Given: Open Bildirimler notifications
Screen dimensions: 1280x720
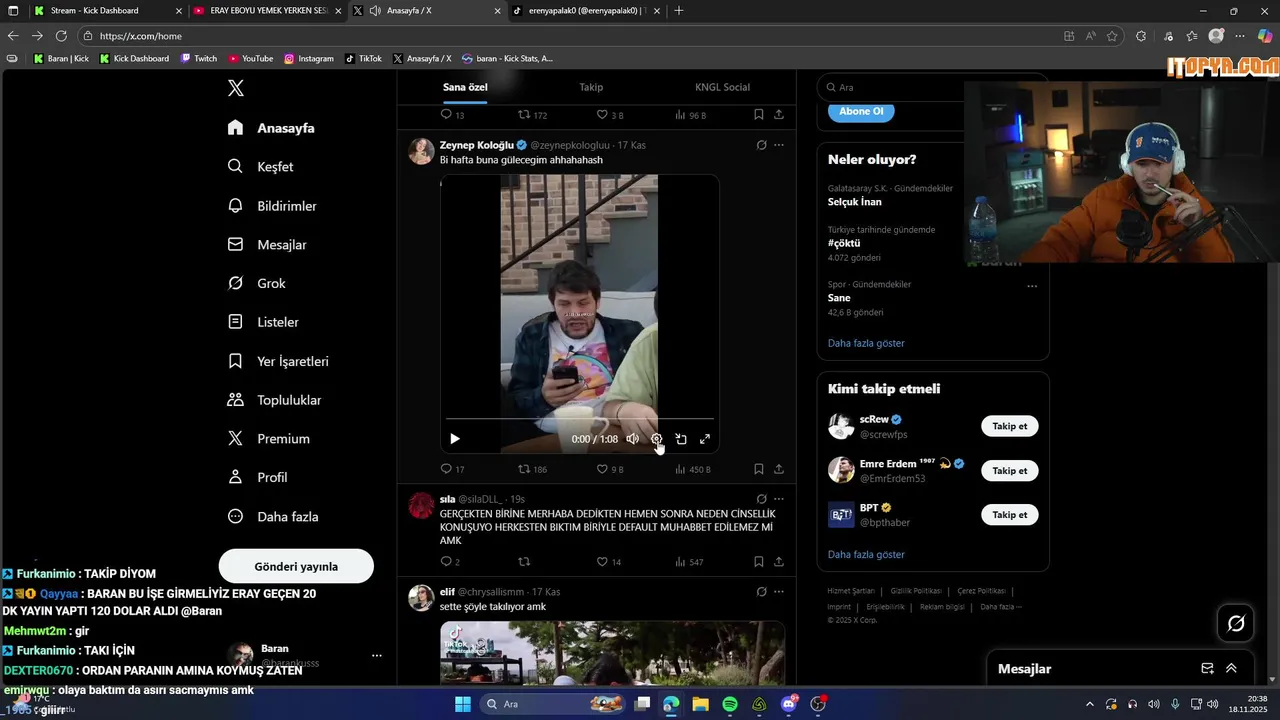Looking at the screenshot, I should click(x=271, y=206).
